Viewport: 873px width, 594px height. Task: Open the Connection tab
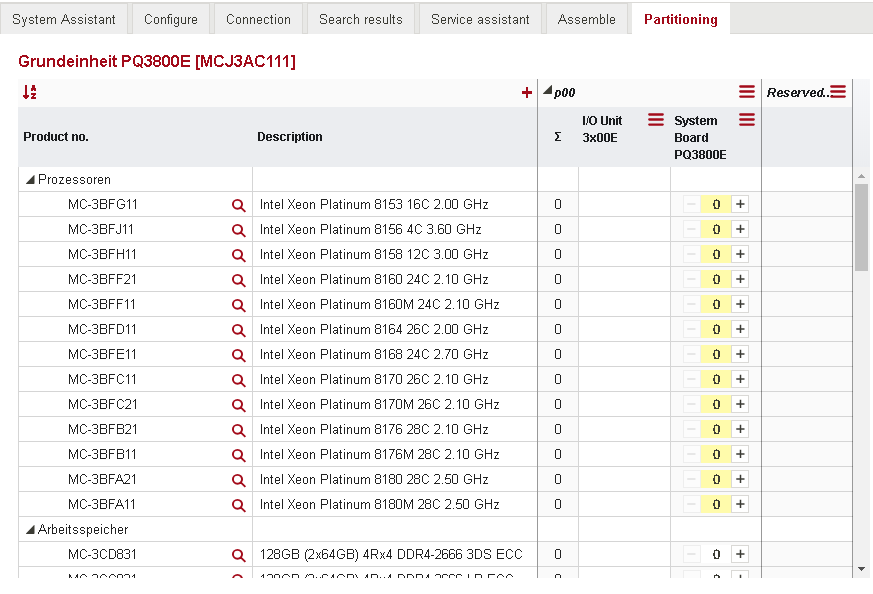[x=258, y=19]
